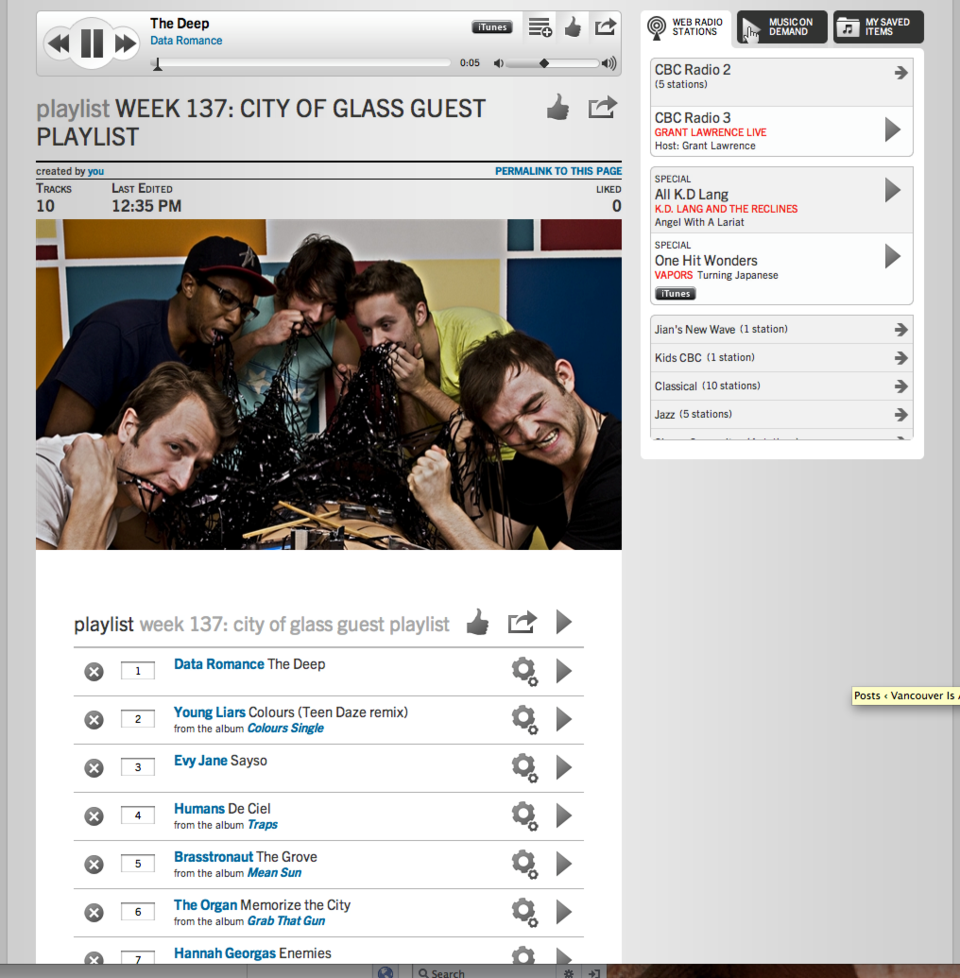The height and width of the screenshot is (978, 960).
Task: Play Humans De Ciel
Action: click(x=564, y=815)
